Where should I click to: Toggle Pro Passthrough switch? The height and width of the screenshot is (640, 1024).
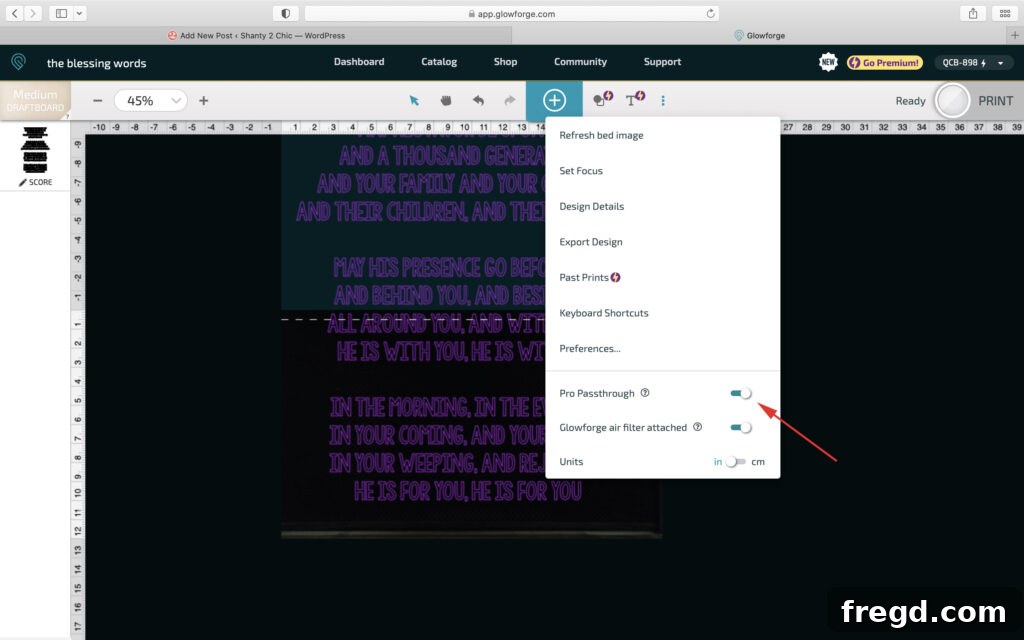741,393
